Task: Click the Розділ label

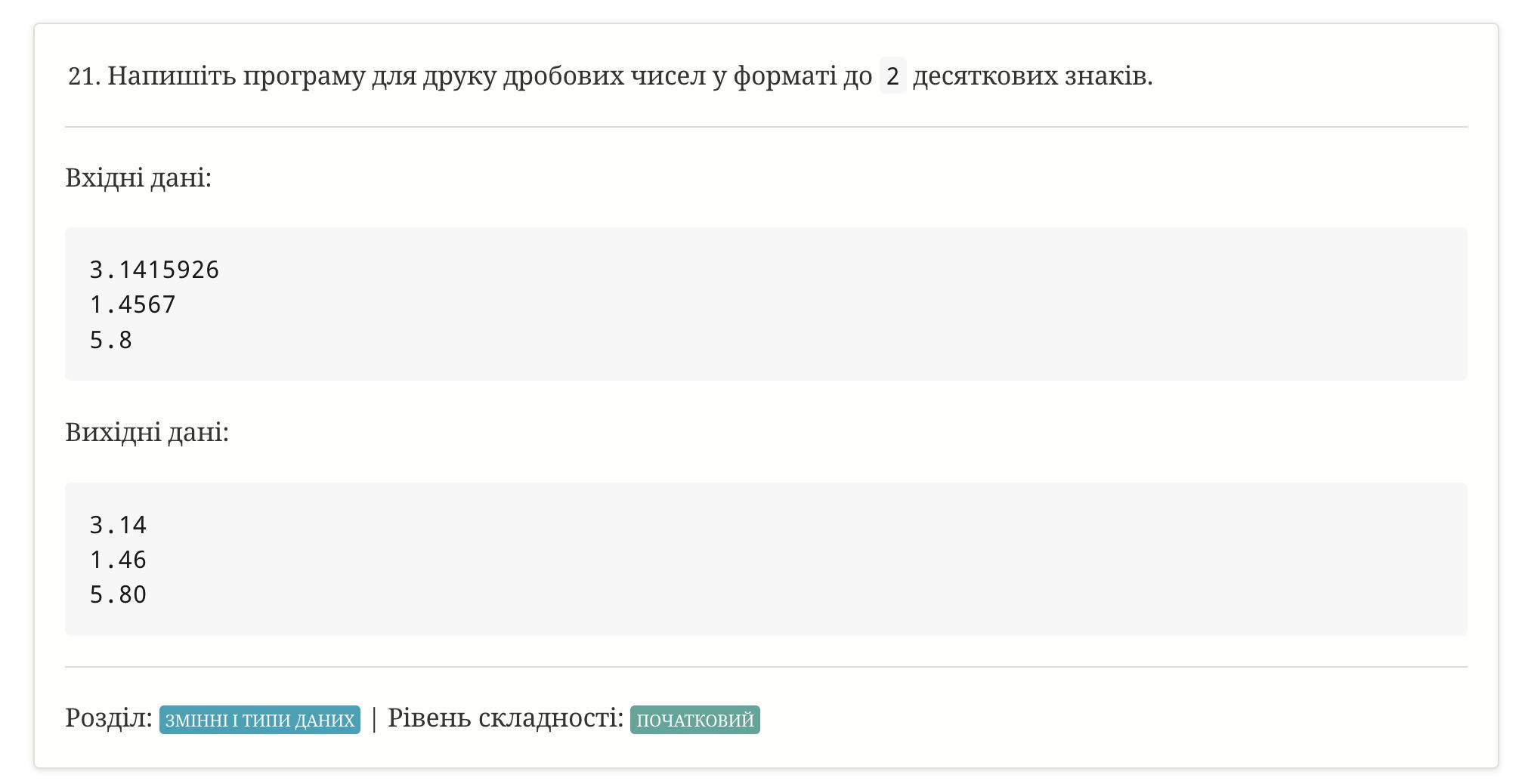Action: point(109,718)
